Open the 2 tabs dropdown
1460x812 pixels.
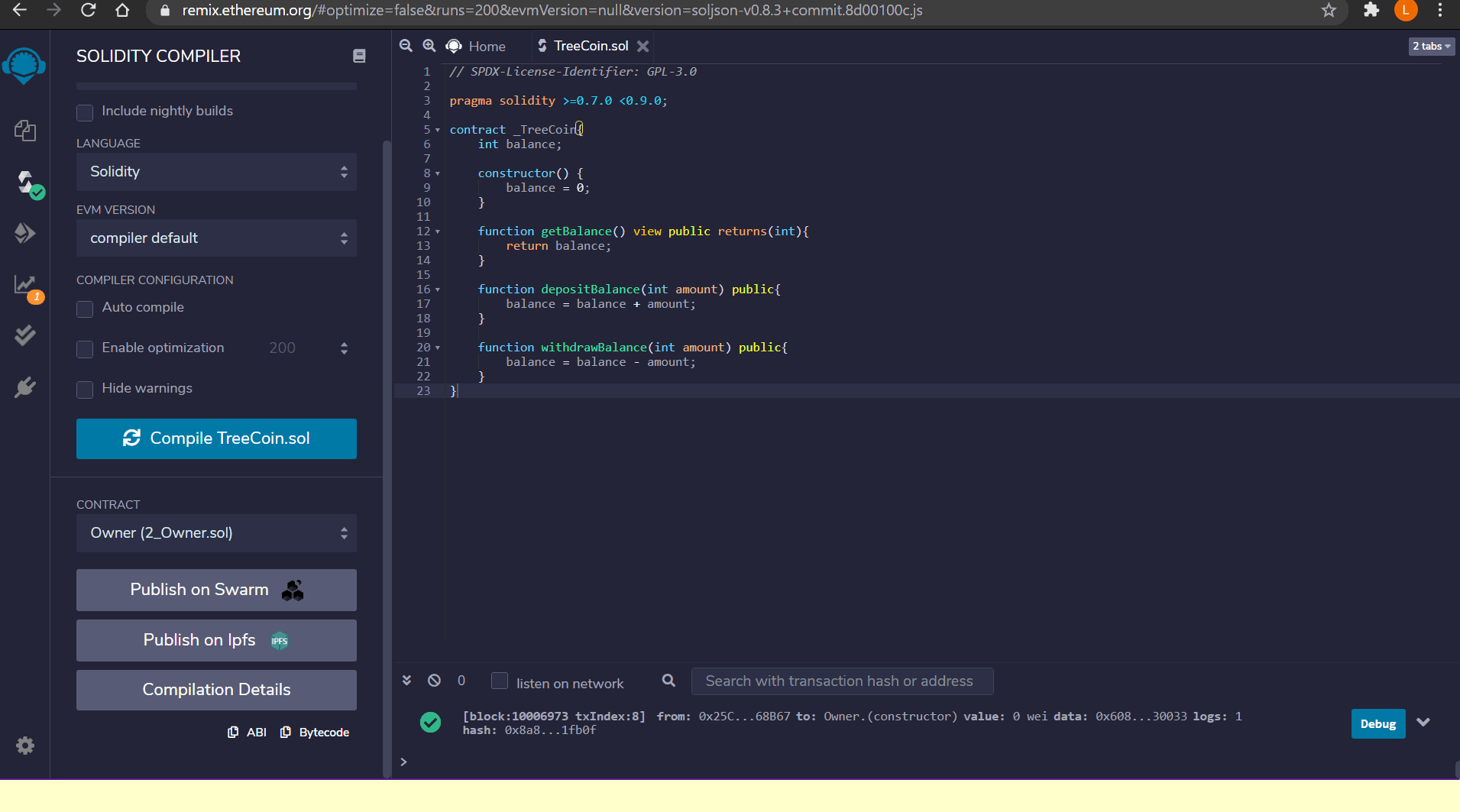pyautogui.click(x=1431, y=46)
